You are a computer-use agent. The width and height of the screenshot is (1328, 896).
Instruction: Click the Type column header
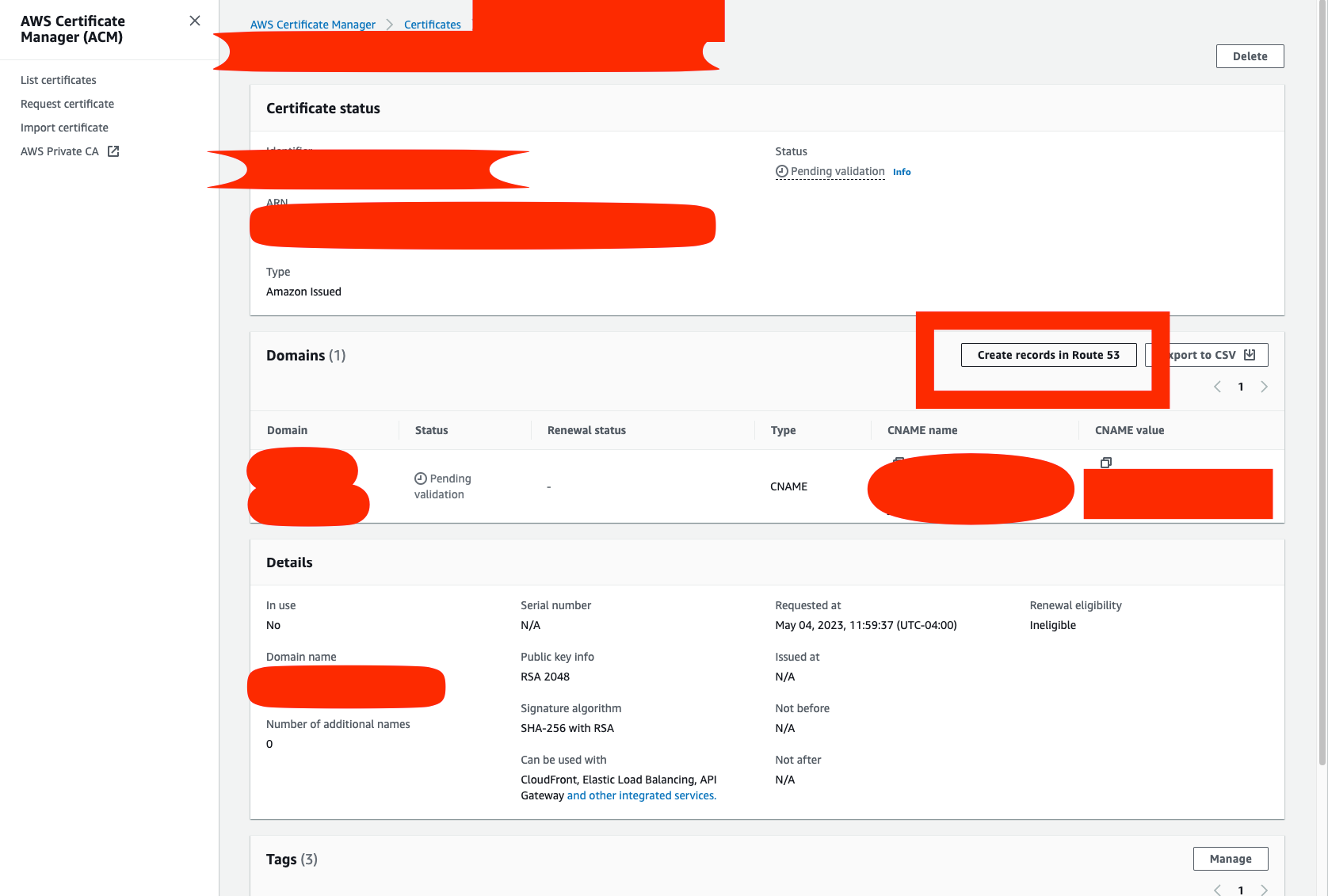coord(783,430)
